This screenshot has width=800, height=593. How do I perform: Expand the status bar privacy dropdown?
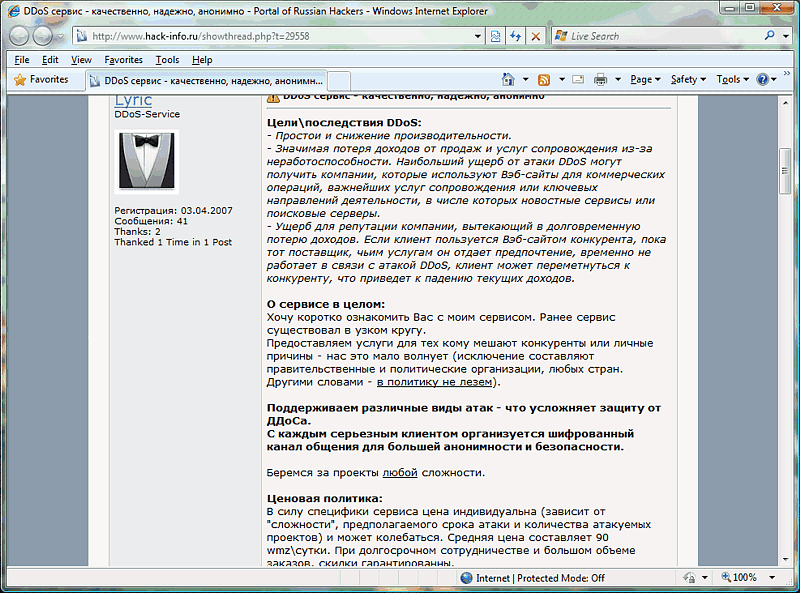click(705, 578)
